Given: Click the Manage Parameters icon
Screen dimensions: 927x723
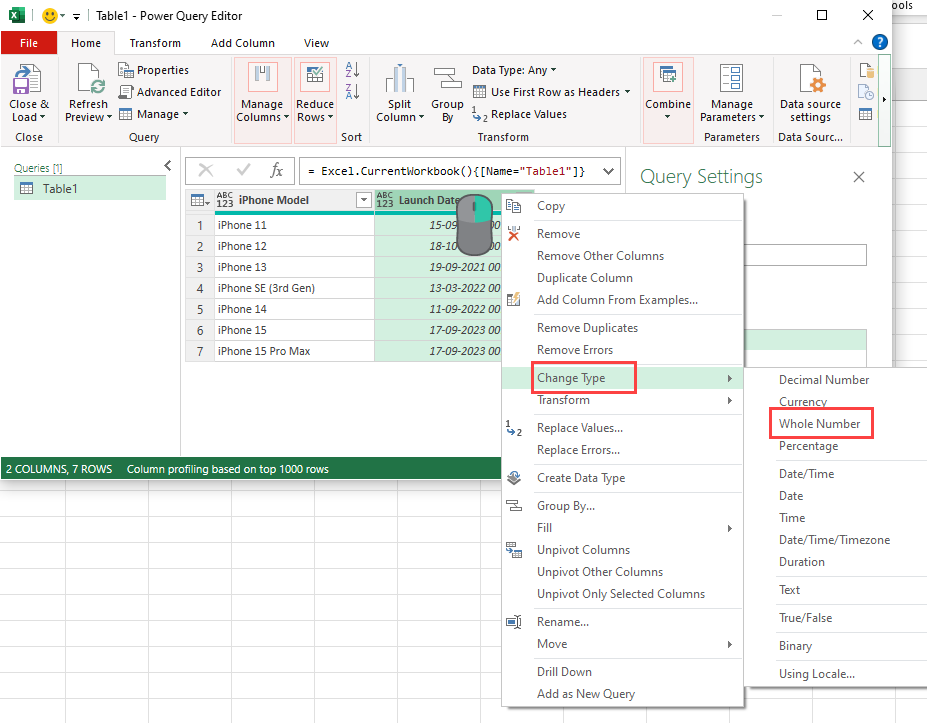Looking at the screenshot, I should pos(731,78).
